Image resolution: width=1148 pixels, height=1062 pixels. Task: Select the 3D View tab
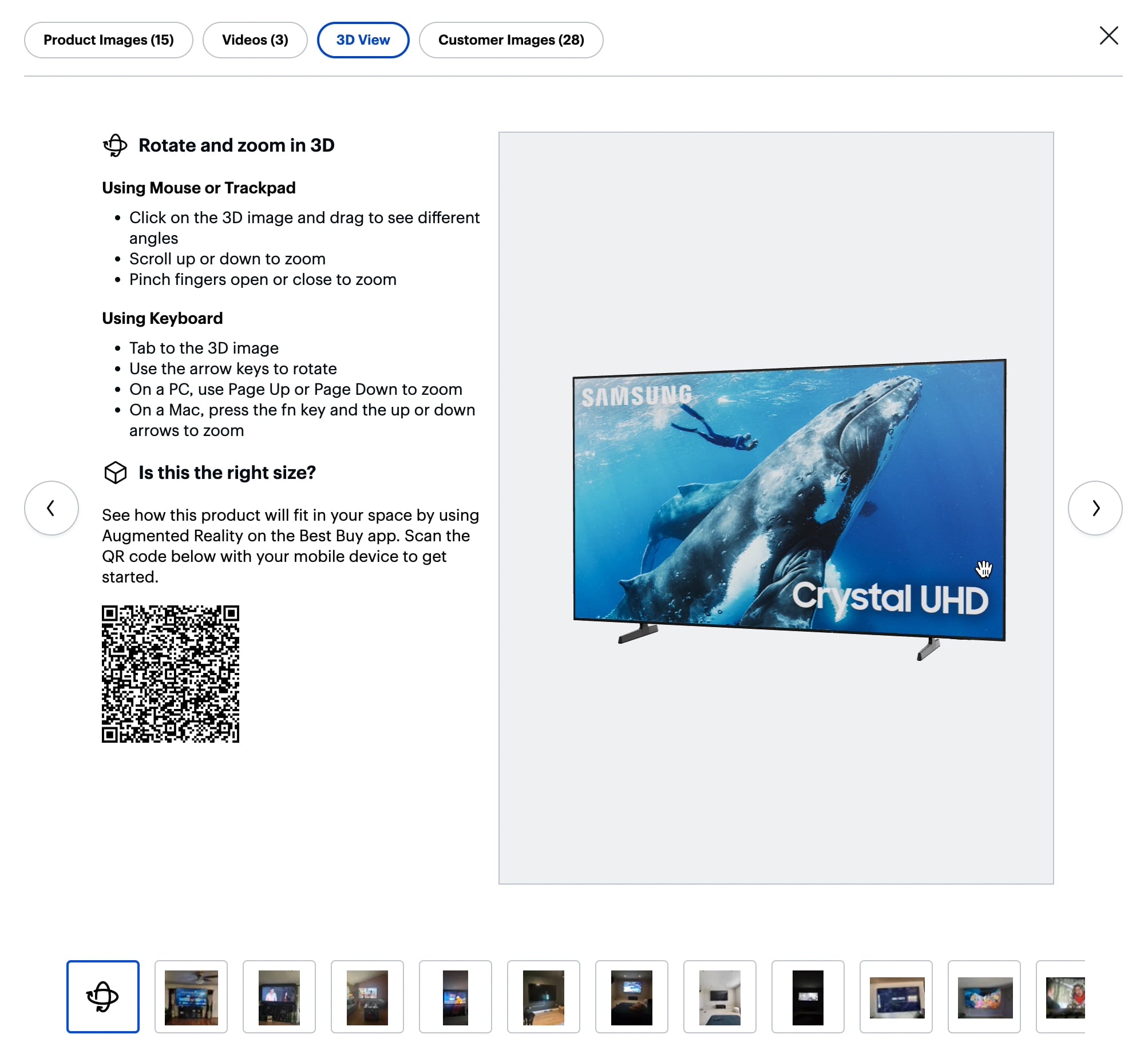click(x=363, y=39)
